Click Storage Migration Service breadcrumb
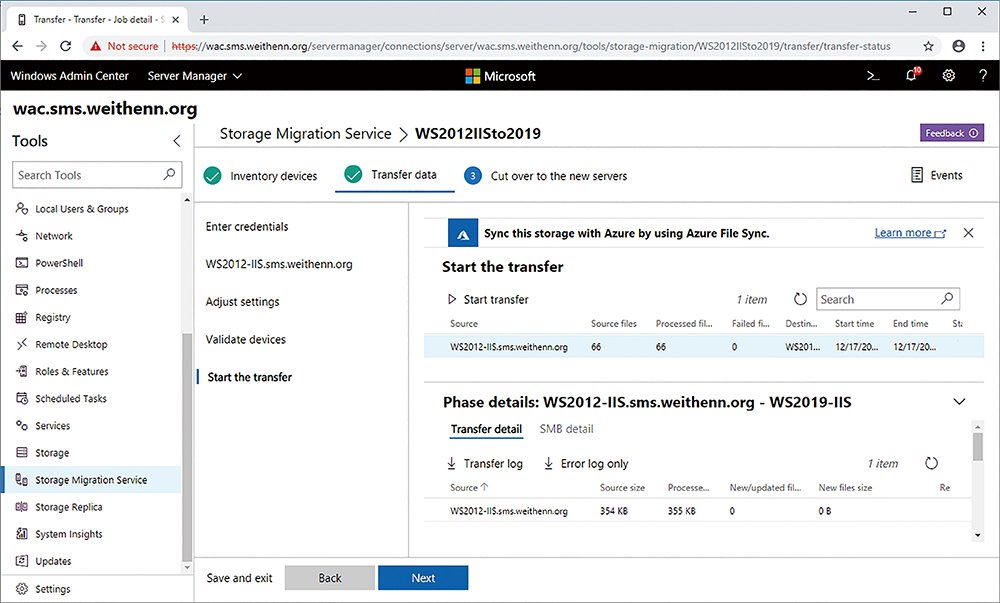Screen dimensions: 1000x603 (x=305, y=133)
